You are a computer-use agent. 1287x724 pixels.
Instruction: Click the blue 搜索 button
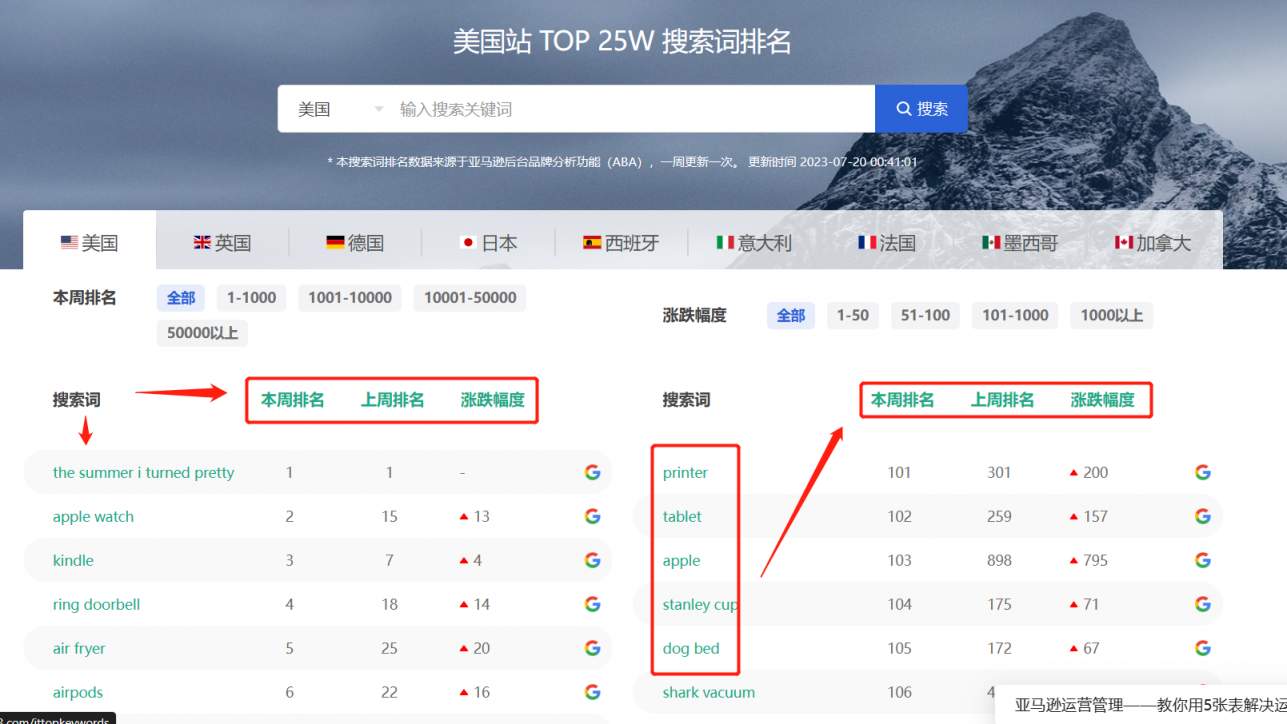pos(921,109)
